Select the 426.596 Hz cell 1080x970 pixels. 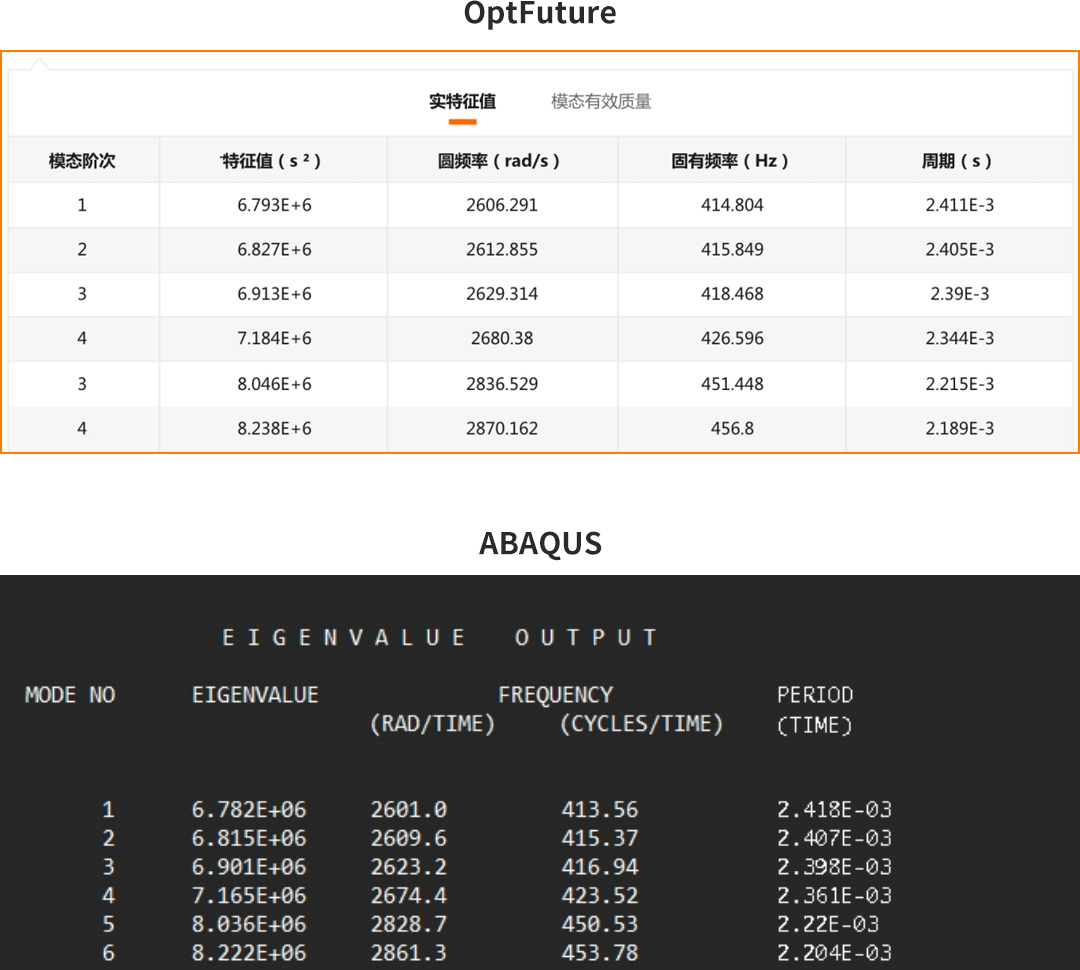(732, 338)
